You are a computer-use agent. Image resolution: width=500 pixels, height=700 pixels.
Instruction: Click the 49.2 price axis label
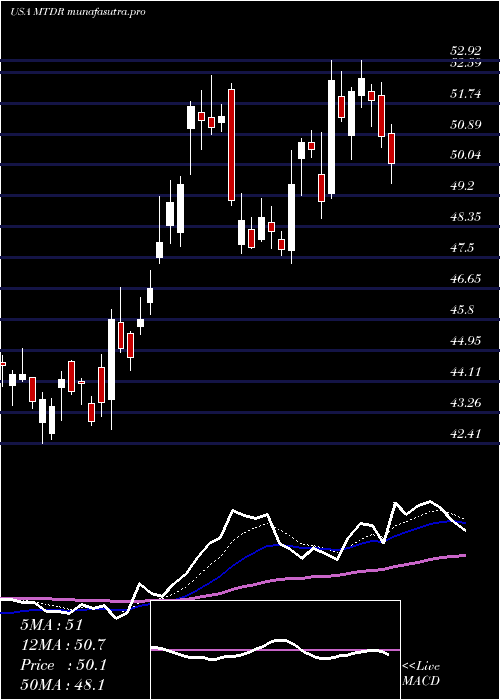pos(462,187)
